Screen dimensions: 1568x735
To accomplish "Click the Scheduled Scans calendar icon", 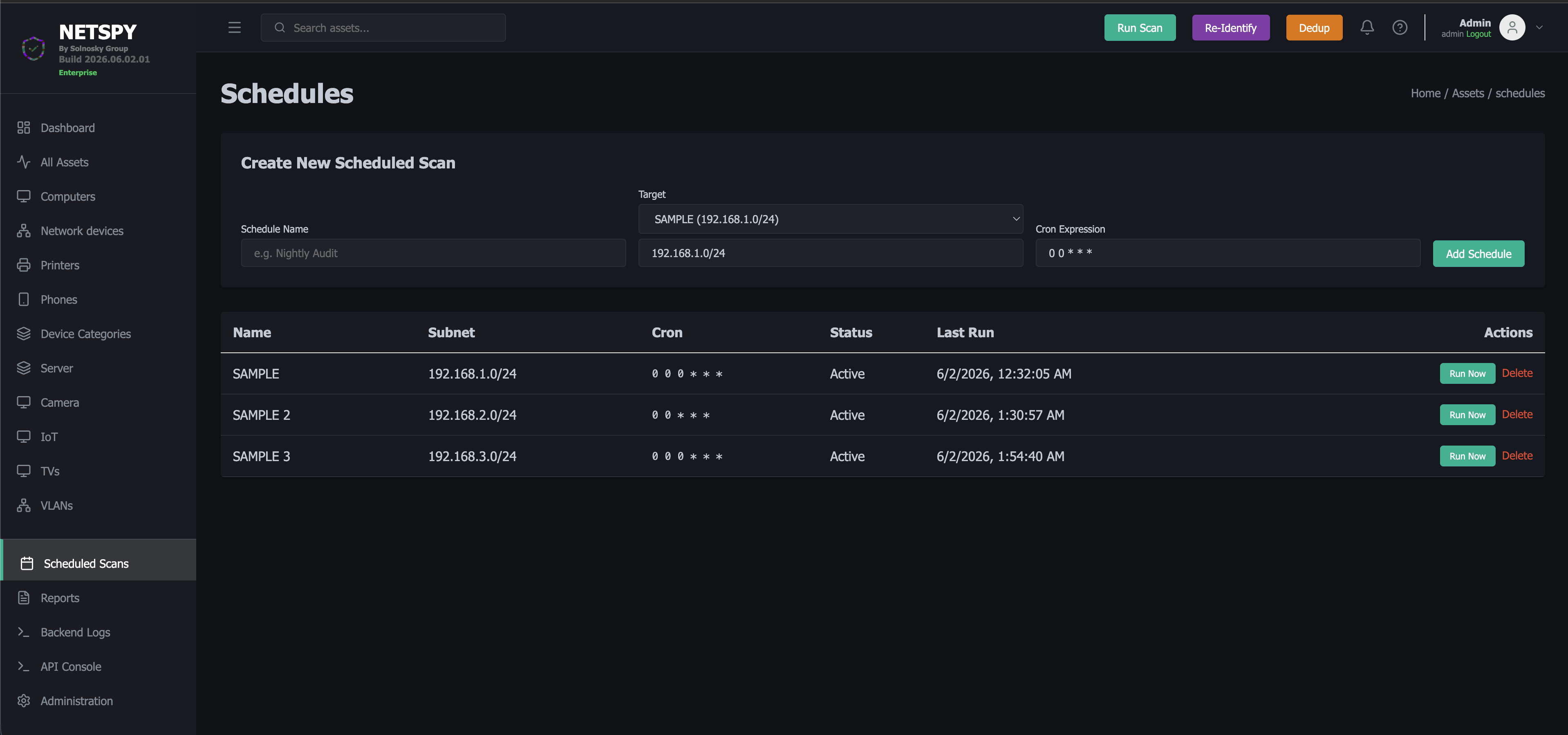I will click(27, 563).
